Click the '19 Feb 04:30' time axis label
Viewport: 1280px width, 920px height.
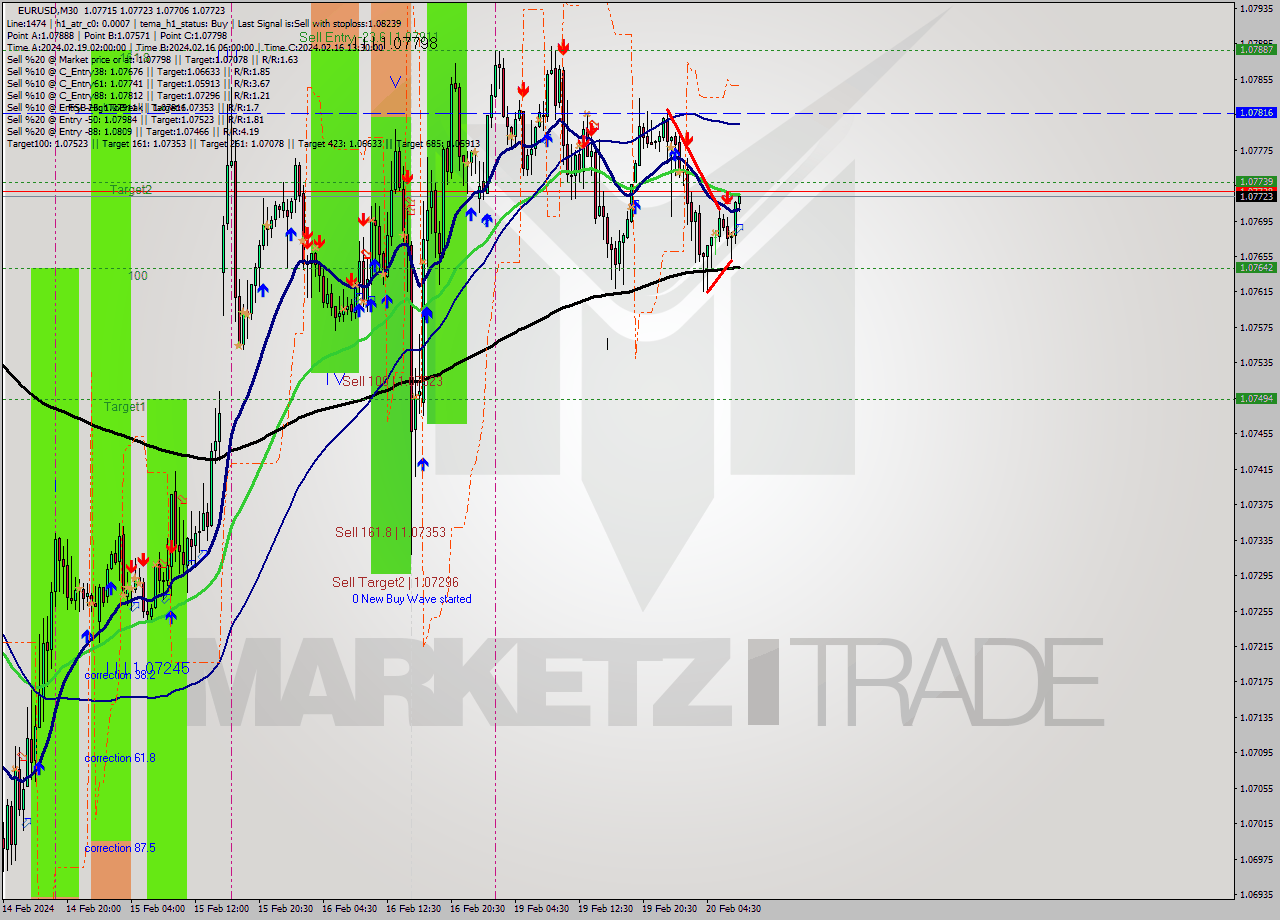[x=541, y=909]
